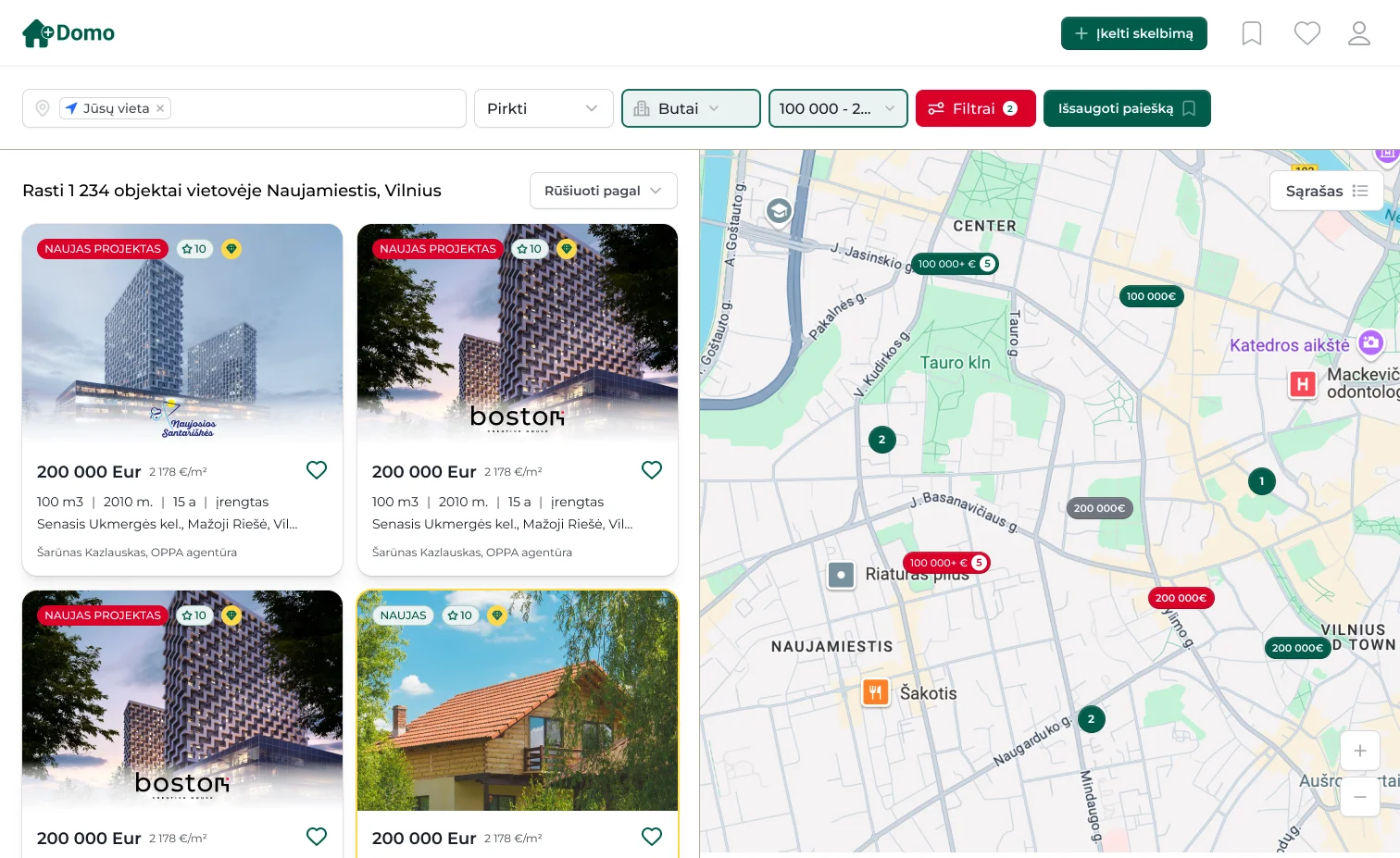
Task: Open the red "200 000€" map marker
Action: (x=1181, y=598)
